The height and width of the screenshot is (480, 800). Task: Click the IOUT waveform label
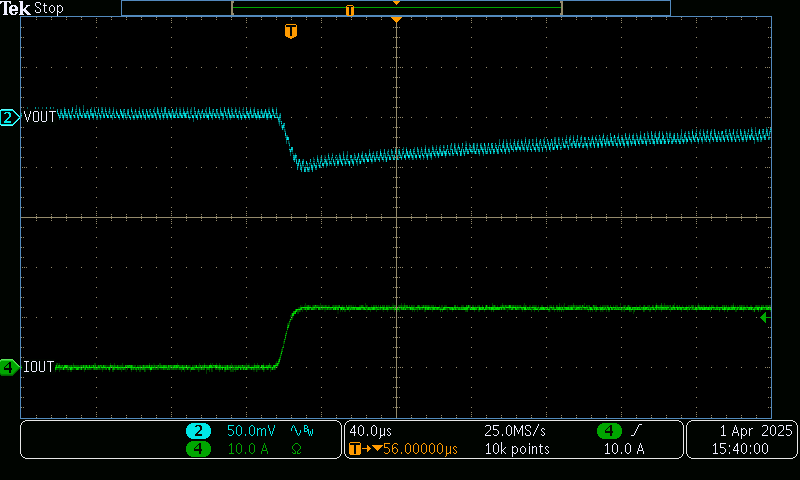pyautogui.click(x=39, y=367)
